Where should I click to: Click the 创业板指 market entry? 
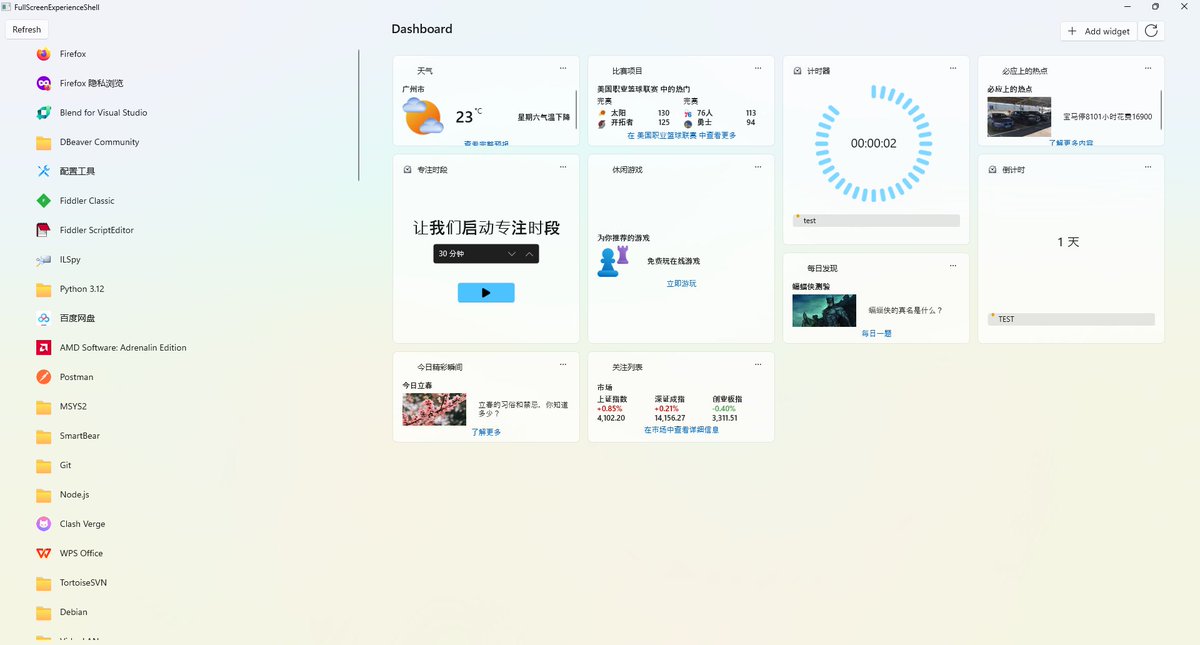[725, 408]
